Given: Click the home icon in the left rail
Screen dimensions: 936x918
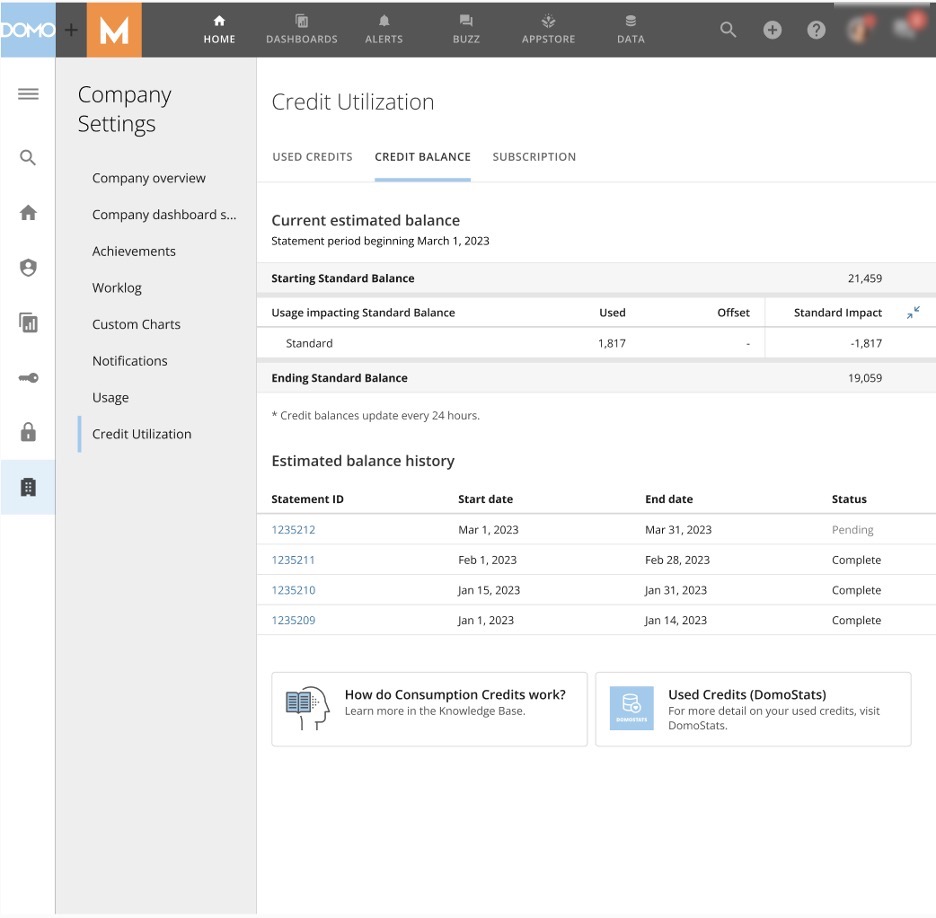Looking at the screenshot, I should tap(28, 212).
